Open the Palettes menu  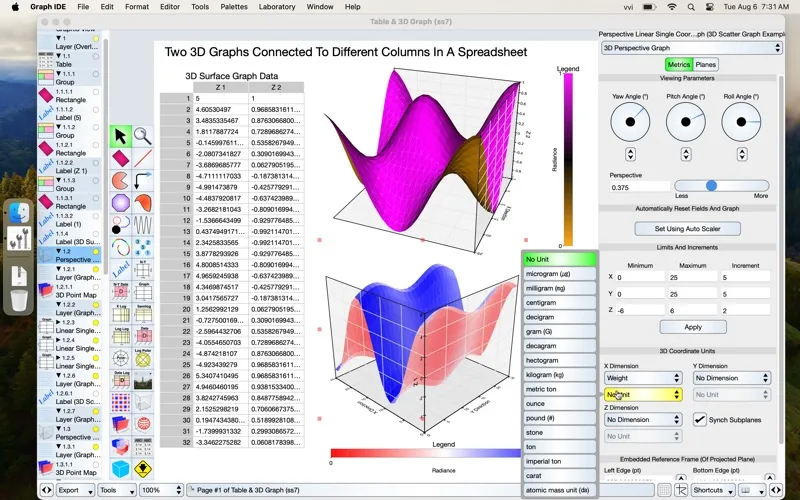coord(234,7)
